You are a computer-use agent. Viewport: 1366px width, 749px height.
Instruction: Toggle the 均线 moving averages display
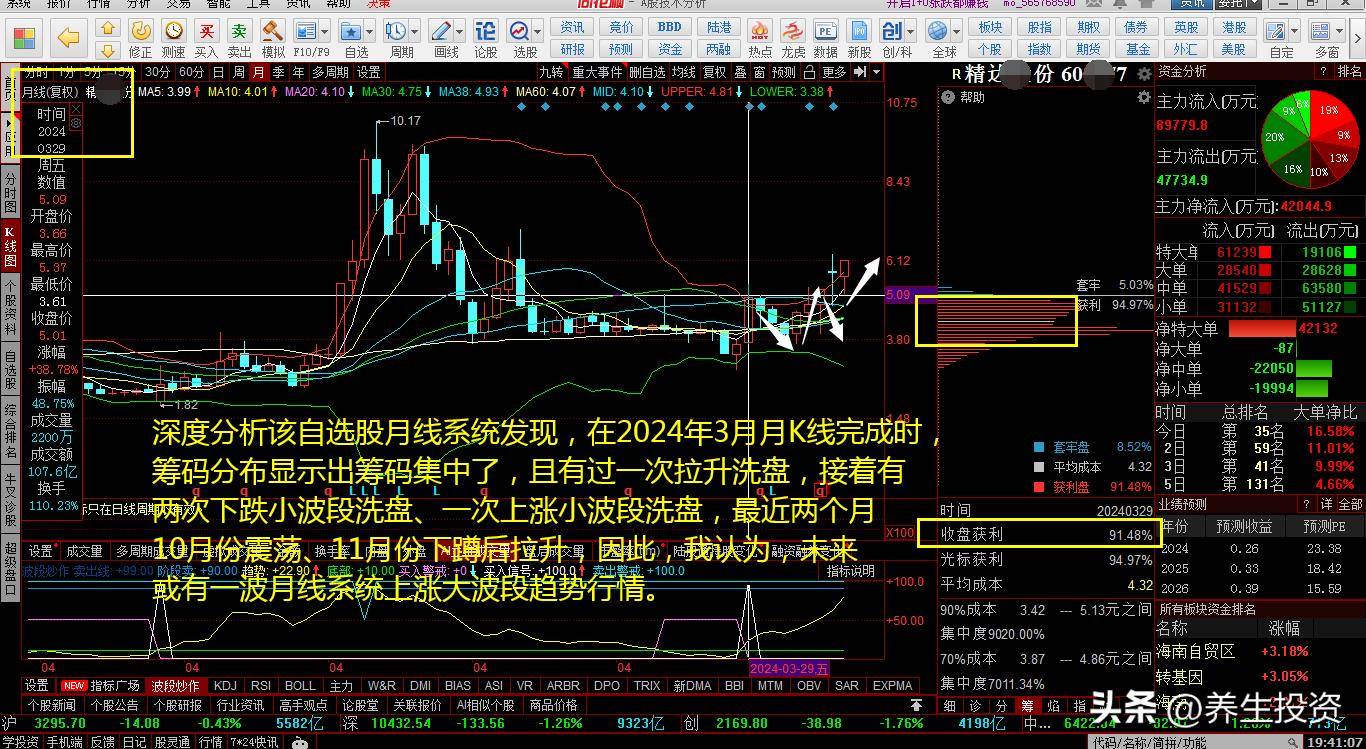683,72
